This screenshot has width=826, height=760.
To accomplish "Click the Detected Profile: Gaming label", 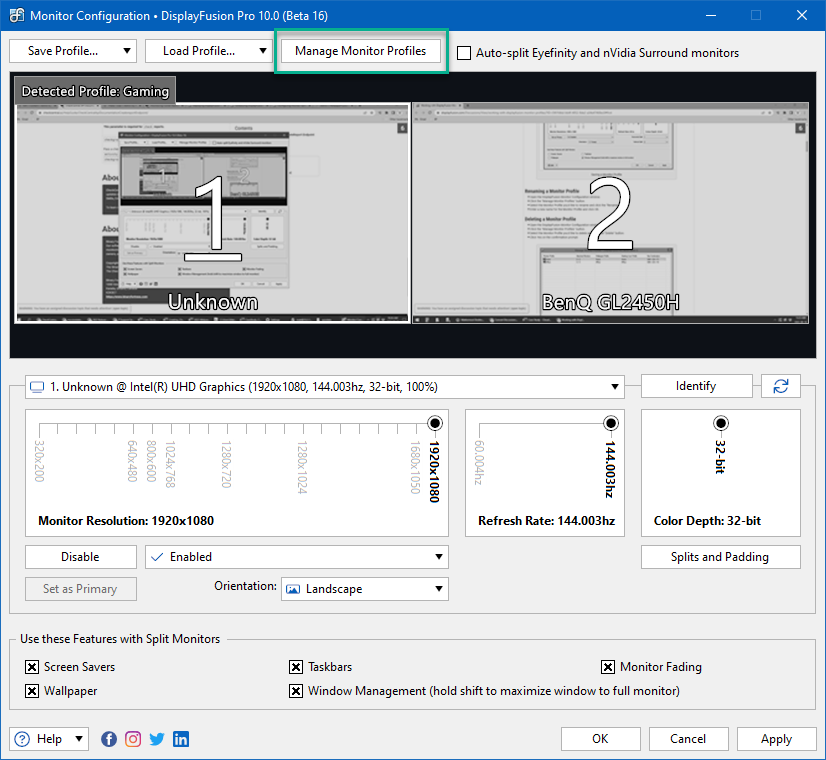I will coord(95,91).
